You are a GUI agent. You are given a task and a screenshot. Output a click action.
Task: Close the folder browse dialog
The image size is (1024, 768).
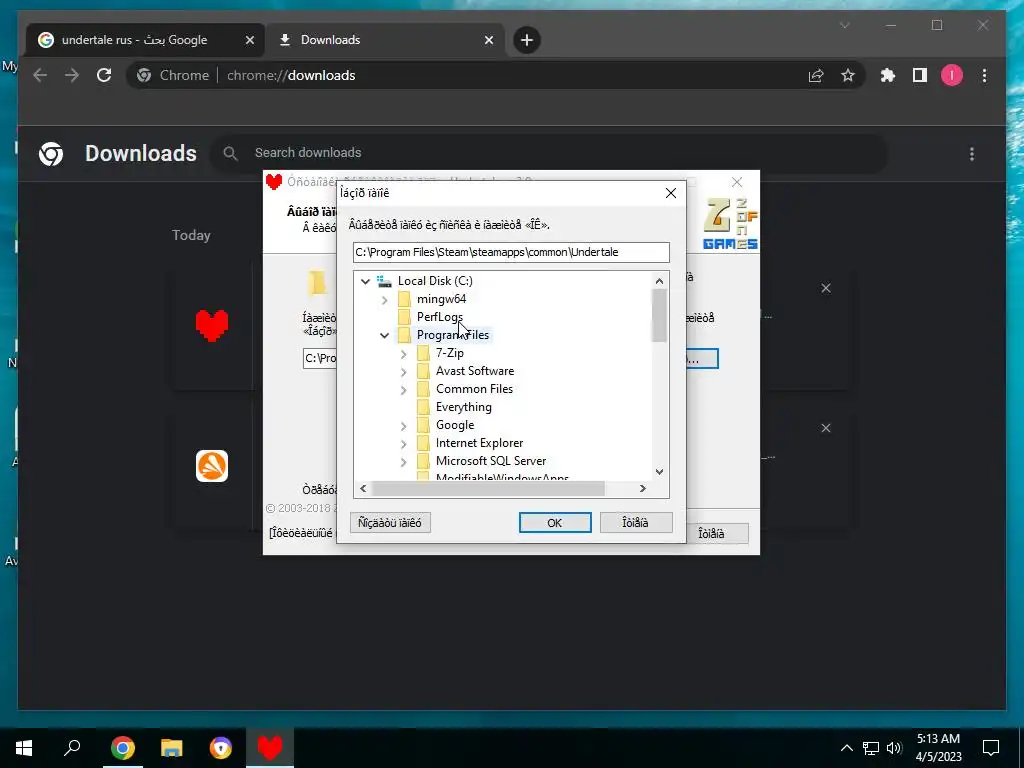[670, 193]
